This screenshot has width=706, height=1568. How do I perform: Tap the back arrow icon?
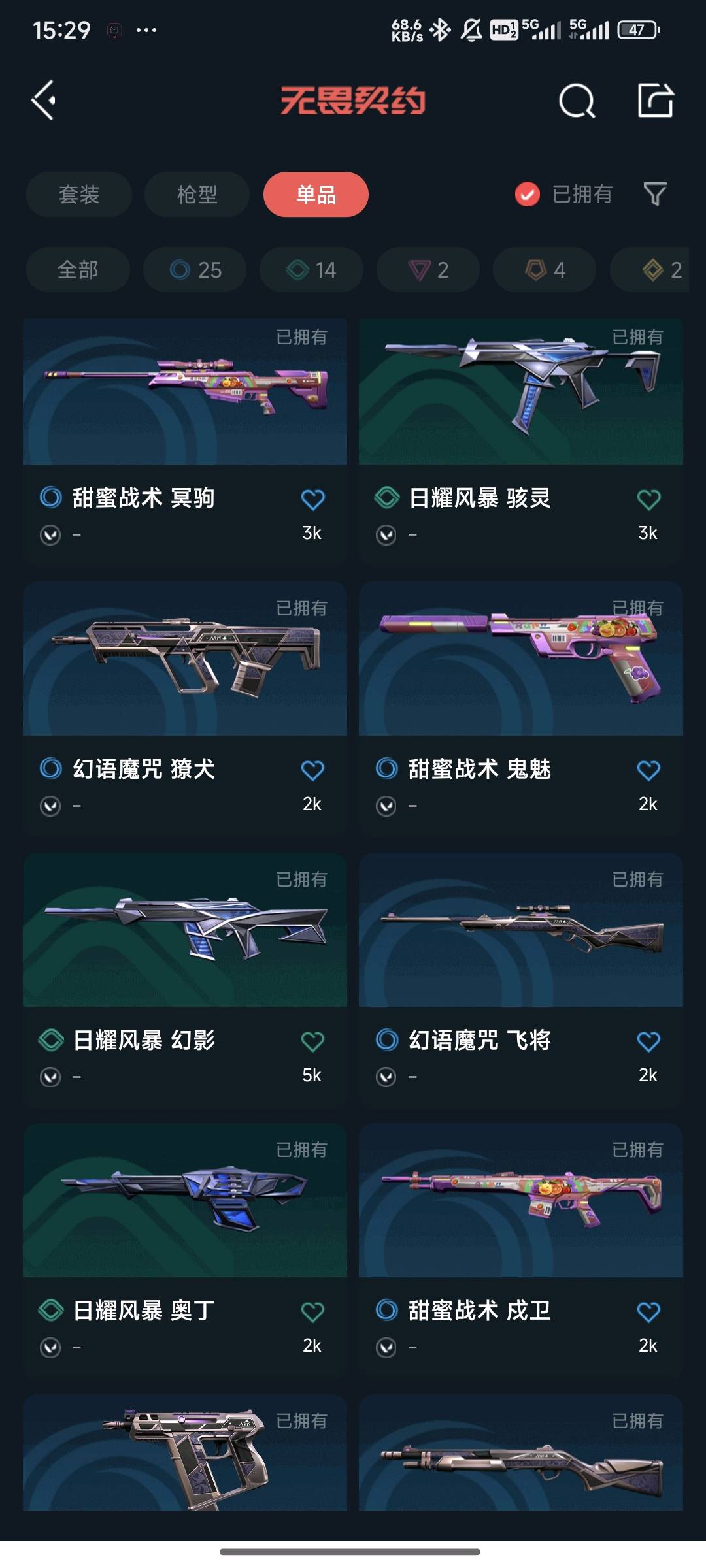pos(44,101)
